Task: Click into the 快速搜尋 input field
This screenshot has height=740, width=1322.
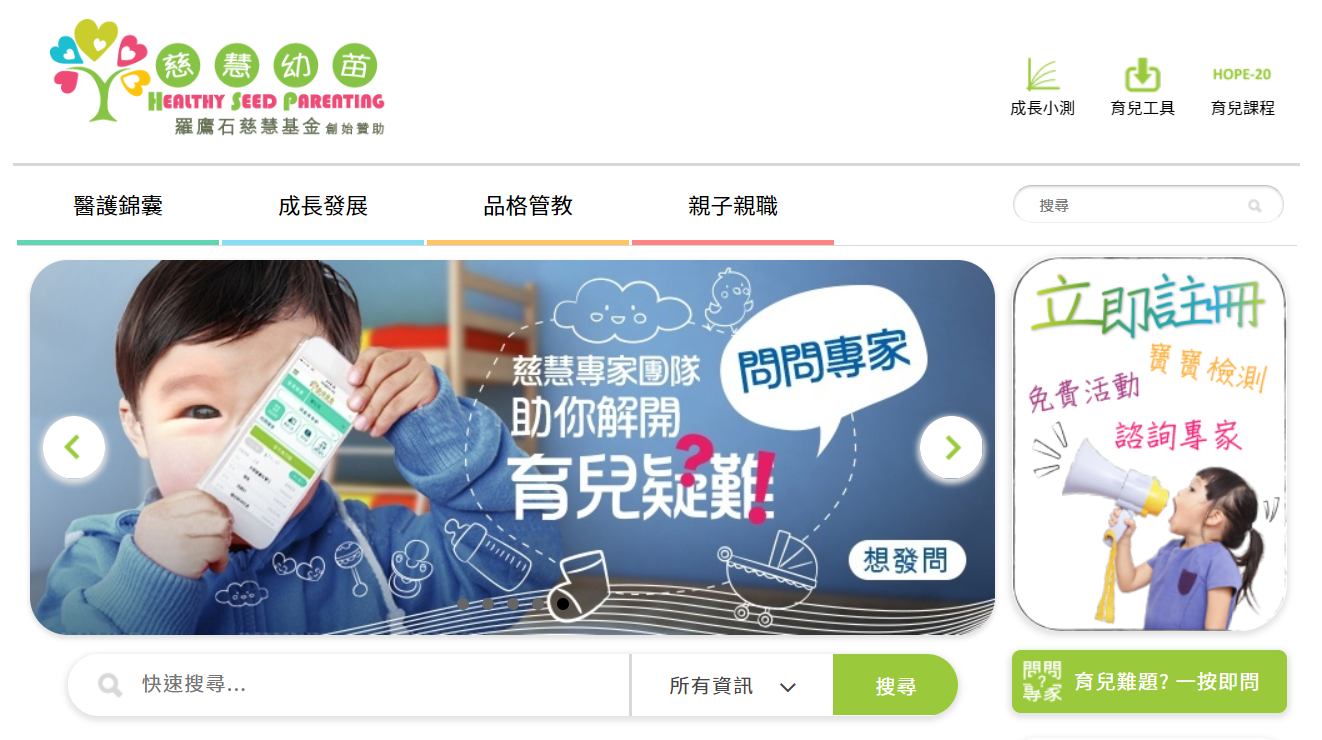Action: pos(380,685)
